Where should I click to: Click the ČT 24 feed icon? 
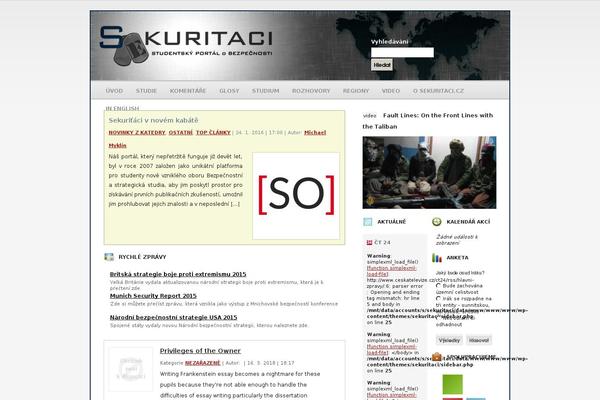(x=369, y=242)
